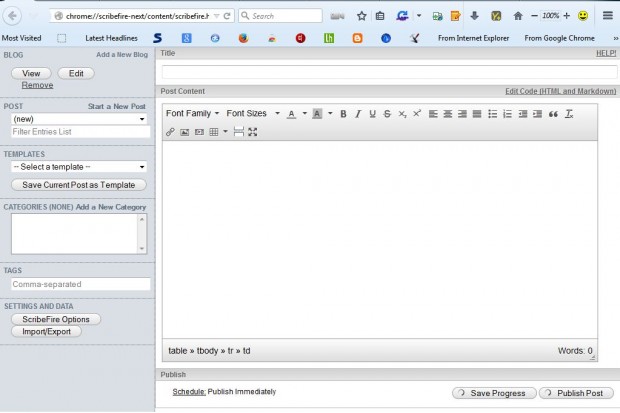Center-align text in the editor
The height and width of the screenshot is (413, 620).
coord(448,114)
